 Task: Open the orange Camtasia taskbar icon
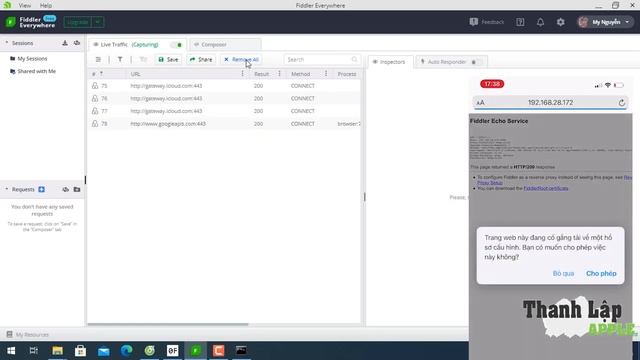(218, 351)
